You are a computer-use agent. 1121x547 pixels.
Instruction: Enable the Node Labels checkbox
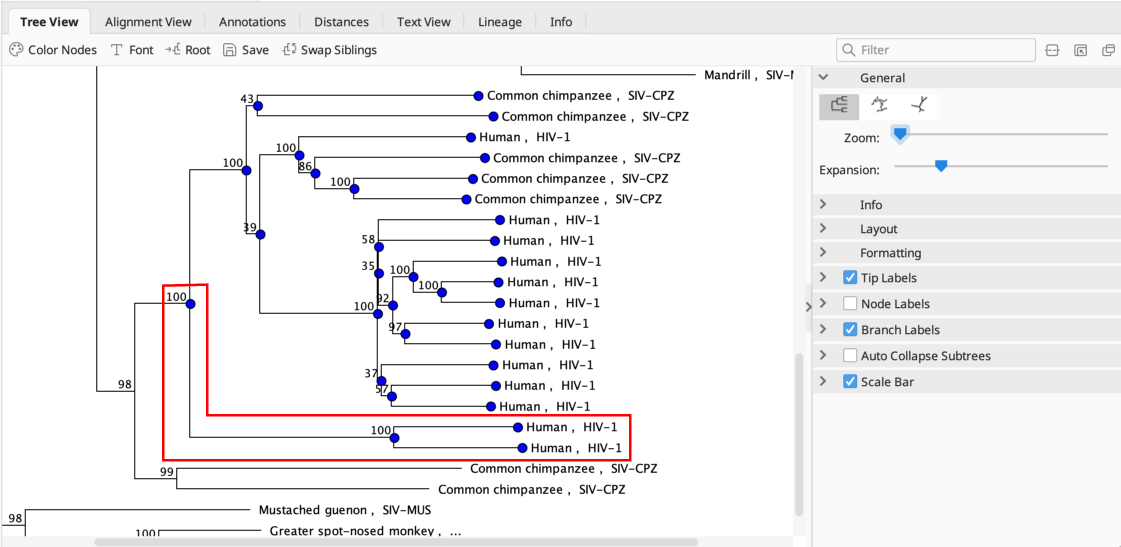tap(850, 304)
